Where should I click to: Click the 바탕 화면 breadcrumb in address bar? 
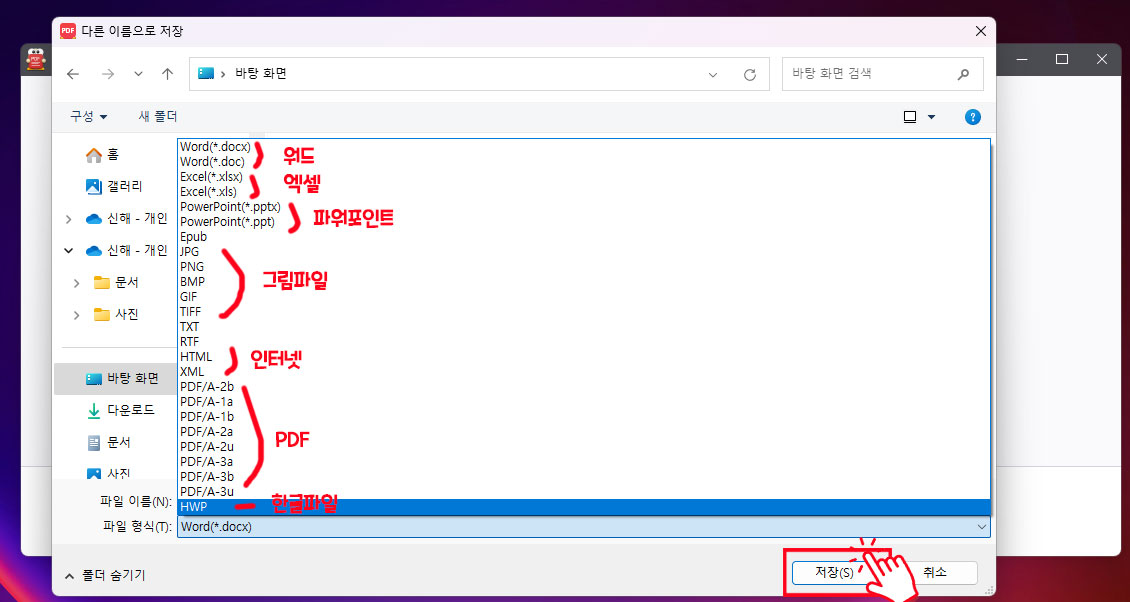(x=261, y=74)
